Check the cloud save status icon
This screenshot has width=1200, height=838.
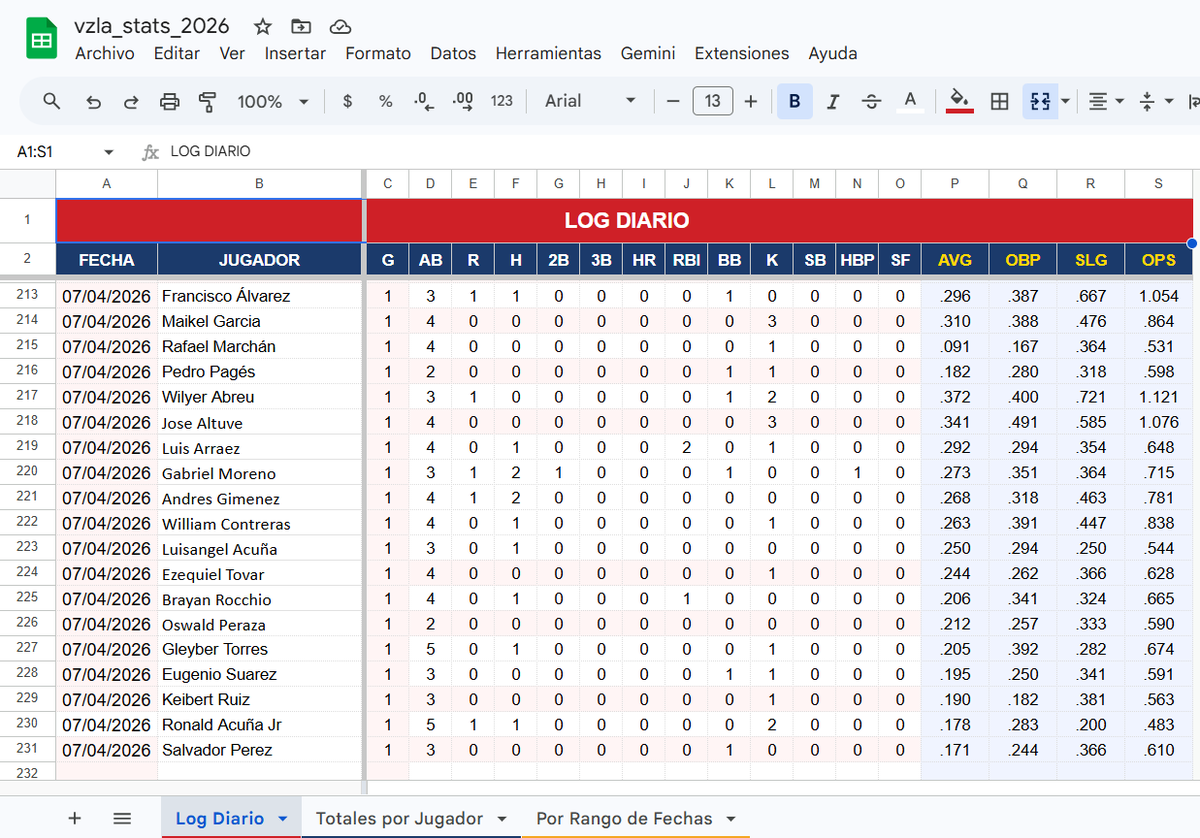click(340, 27)
